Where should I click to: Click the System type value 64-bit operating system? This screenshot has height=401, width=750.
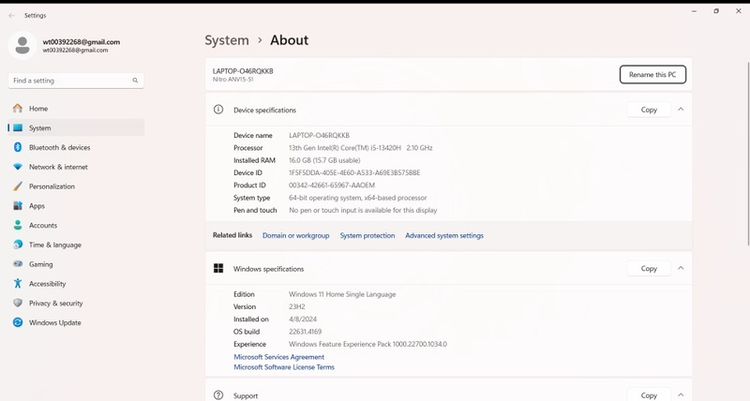click(x=358, y=198)
